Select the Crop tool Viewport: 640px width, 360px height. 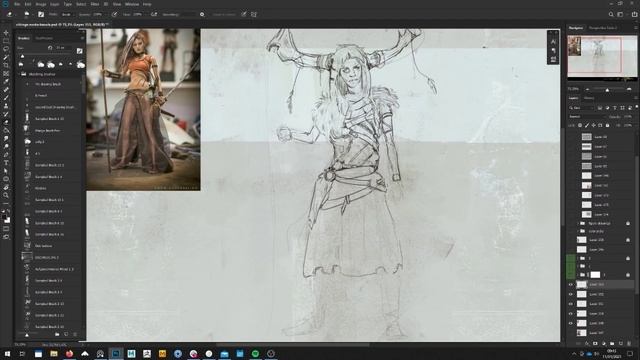[6, 65]
